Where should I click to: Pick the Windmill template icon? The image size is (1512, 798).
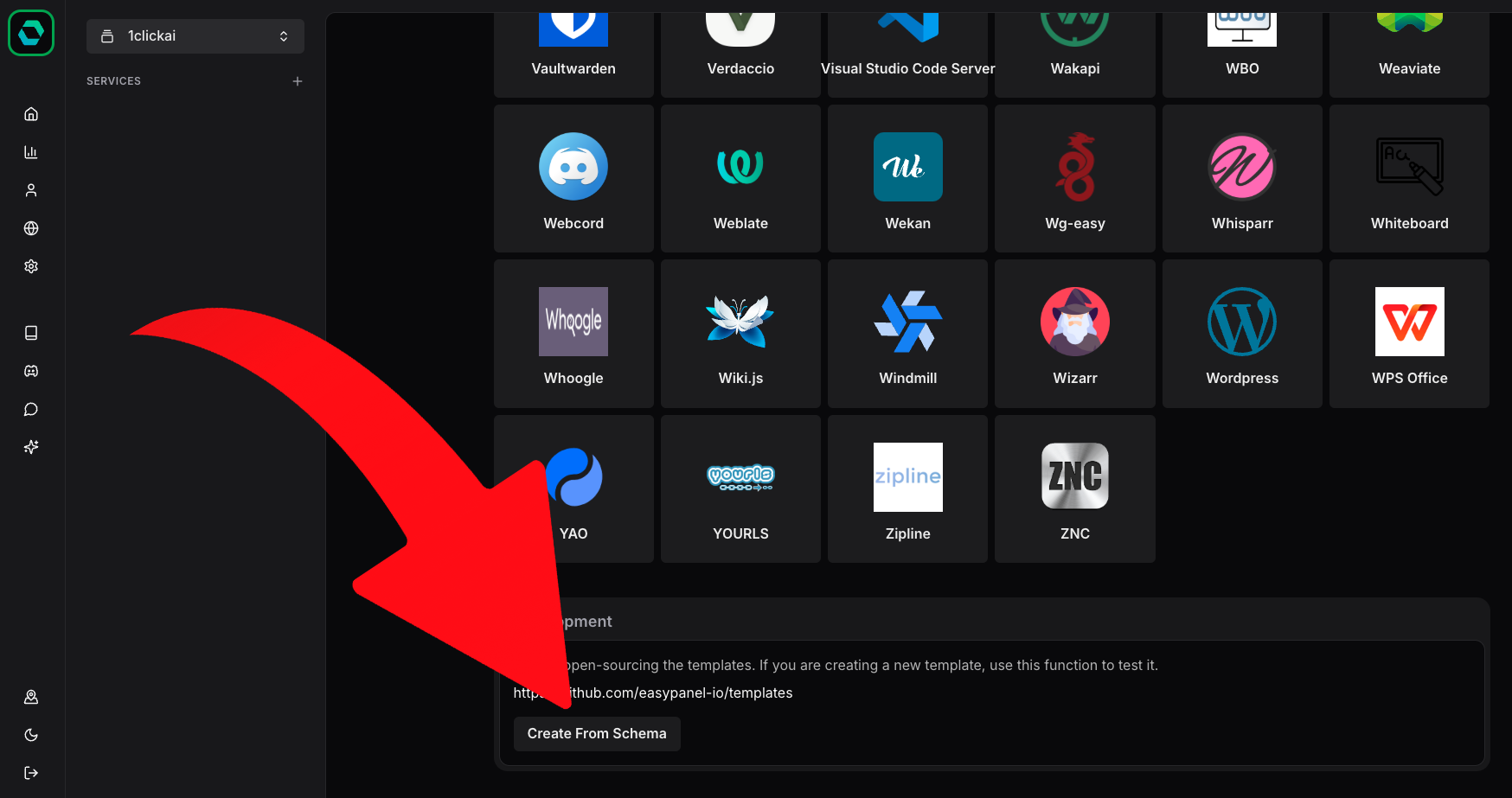coord(908,322)
